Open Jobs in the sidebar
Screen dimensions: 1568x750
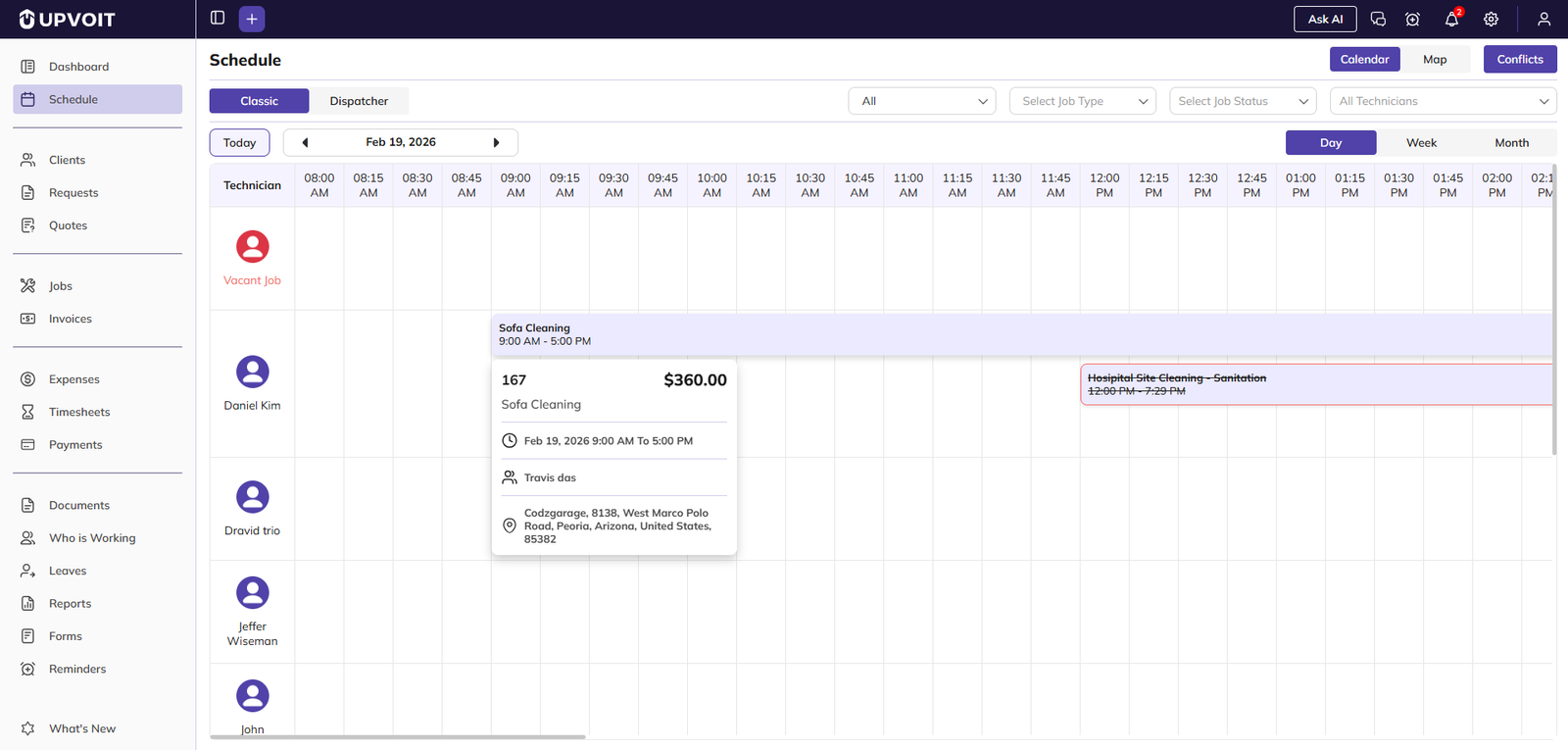click(97, 286)
